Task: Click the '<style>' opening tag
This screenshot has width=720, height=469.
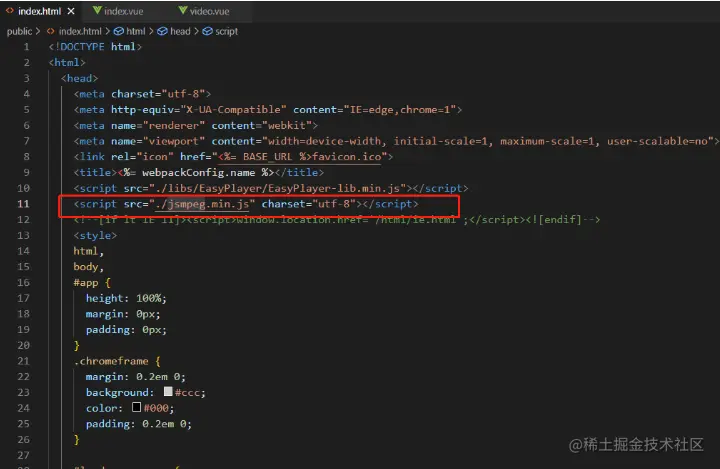Action: tap(95, 235)
